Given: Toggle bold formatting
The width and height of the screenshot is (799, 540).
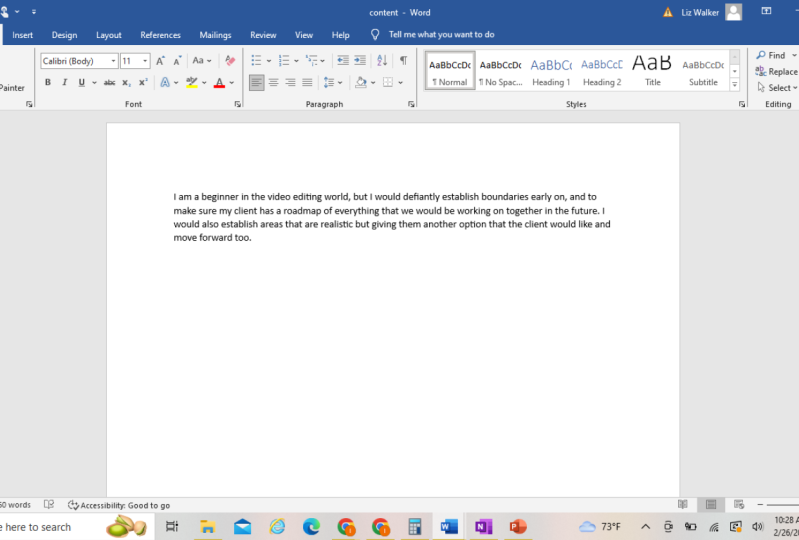Looking at the screenshot, I should coord(47,82).
